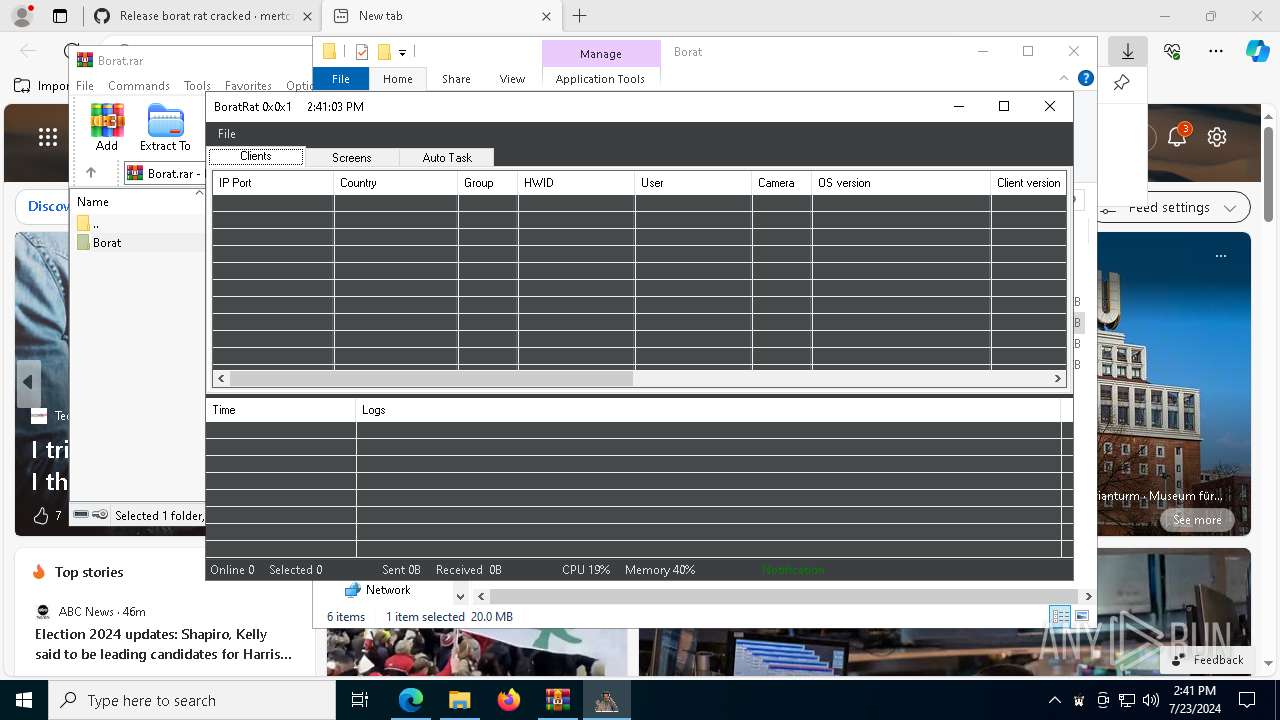Click the Time column header in logs
The image size is (1280, 720).
point(280,410)
